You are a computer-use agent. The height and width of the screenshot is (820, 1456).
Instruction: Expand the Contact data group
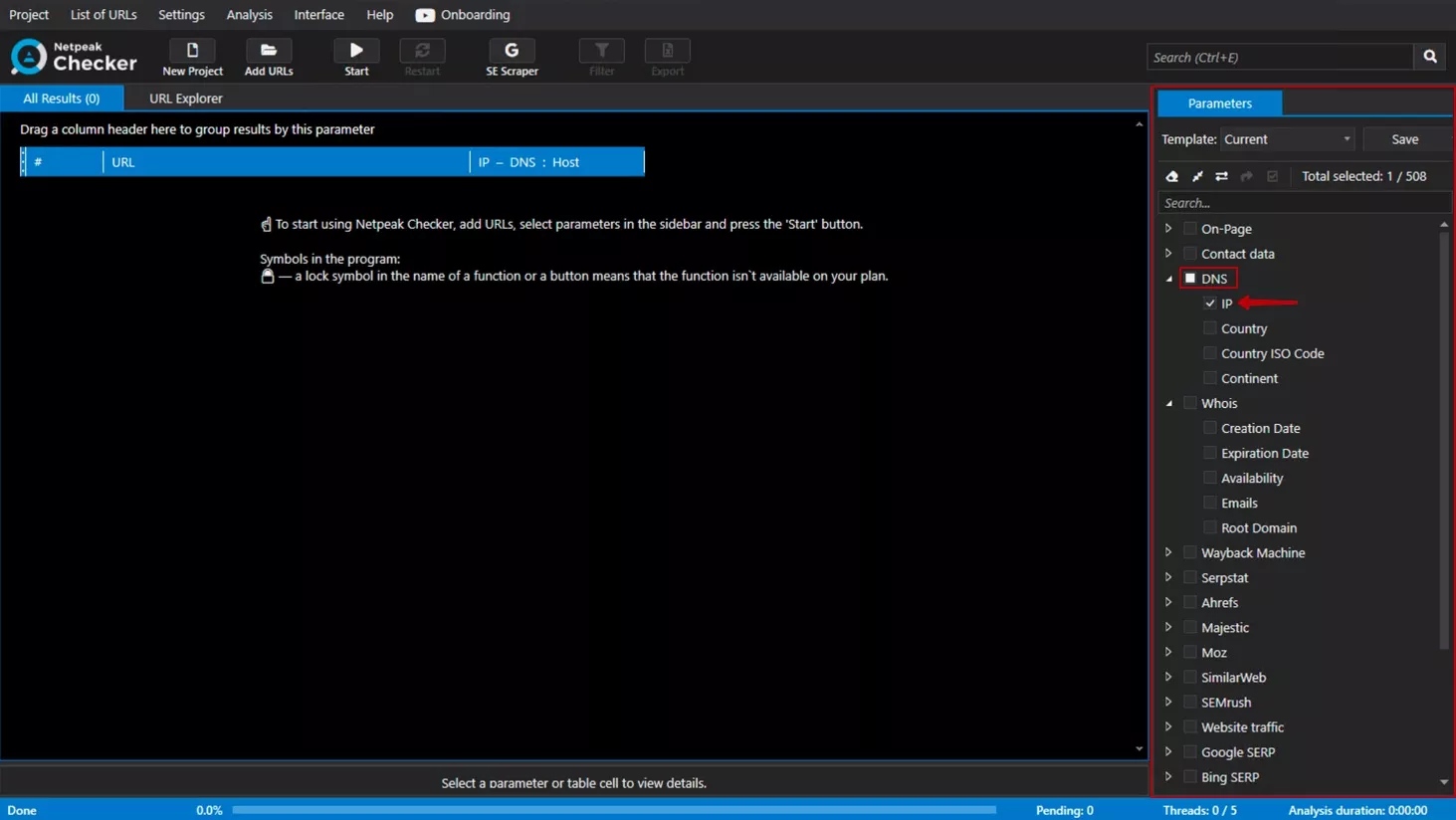(x=1169, y=254)
